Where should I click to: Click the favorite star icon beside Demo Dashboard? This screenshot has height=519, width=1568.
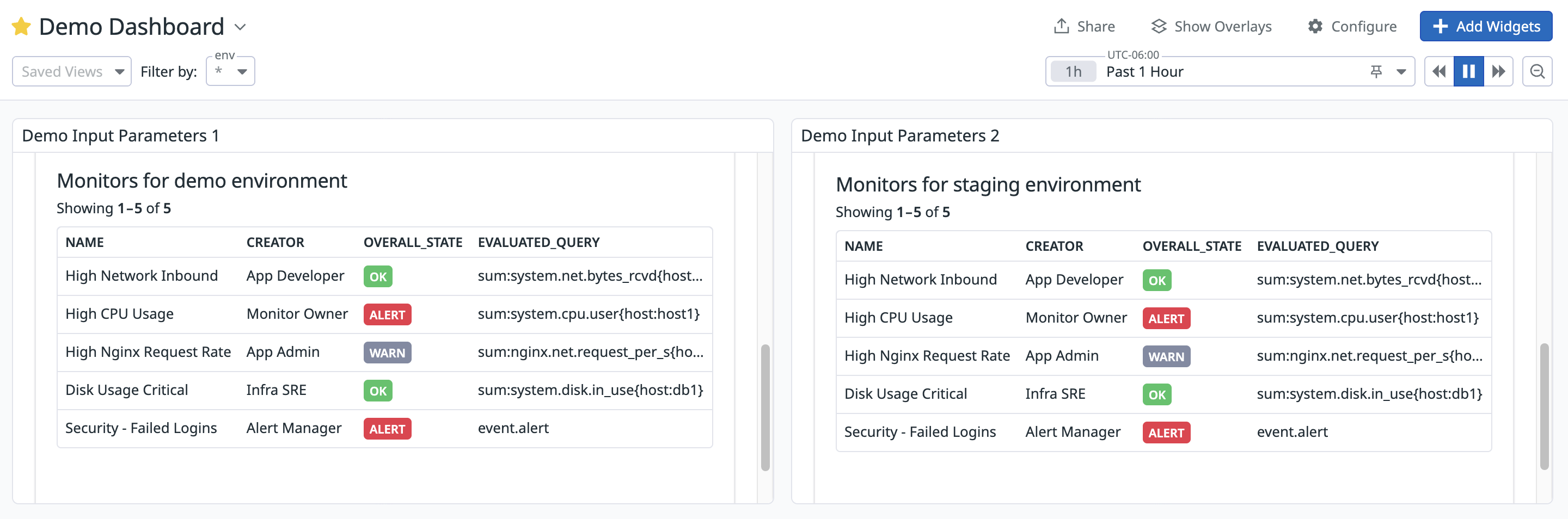pyautogui.click(x=21, y=27)
